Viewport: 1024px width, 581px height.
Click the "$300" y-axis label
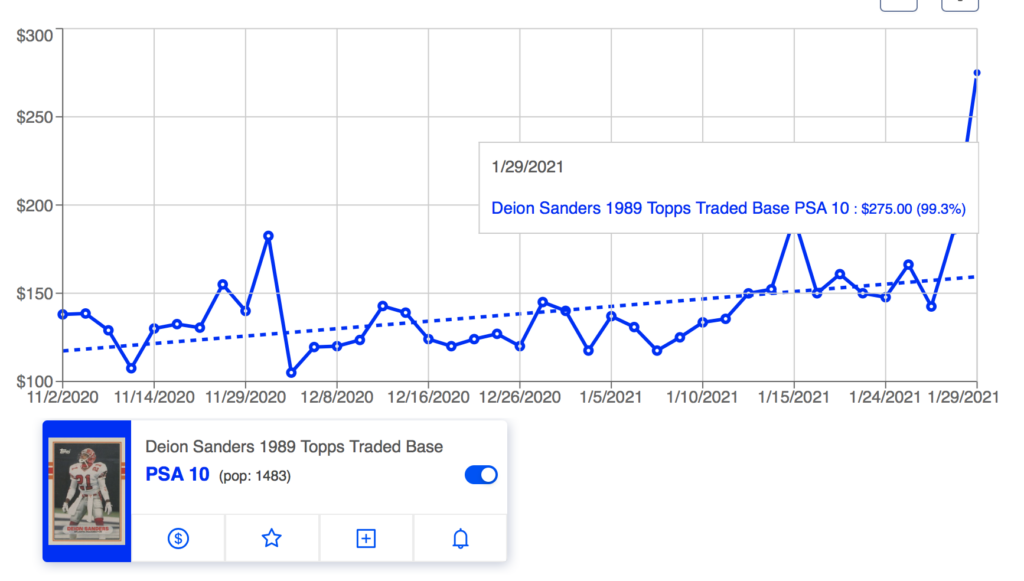pyautogui.click(x=35, y=36)
